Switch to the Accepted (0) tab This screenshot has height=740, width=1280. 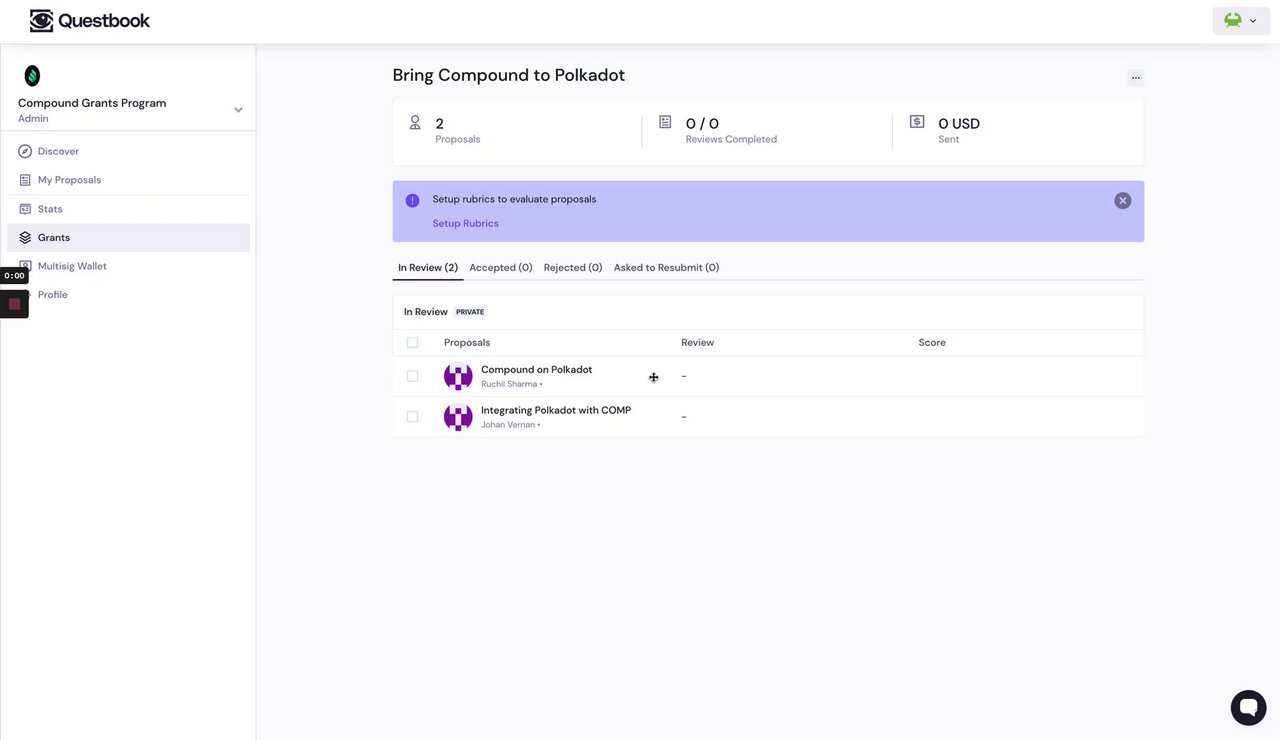point(500,268)
